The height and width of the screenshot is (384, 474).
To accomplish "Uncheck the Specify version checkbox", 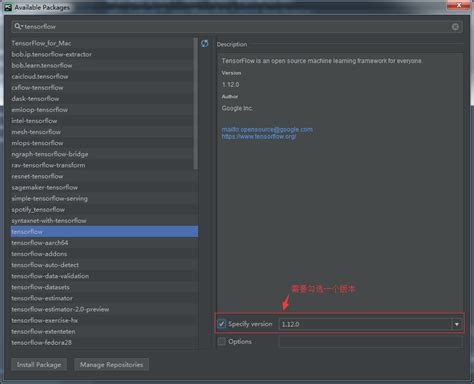I will (221, 324).
